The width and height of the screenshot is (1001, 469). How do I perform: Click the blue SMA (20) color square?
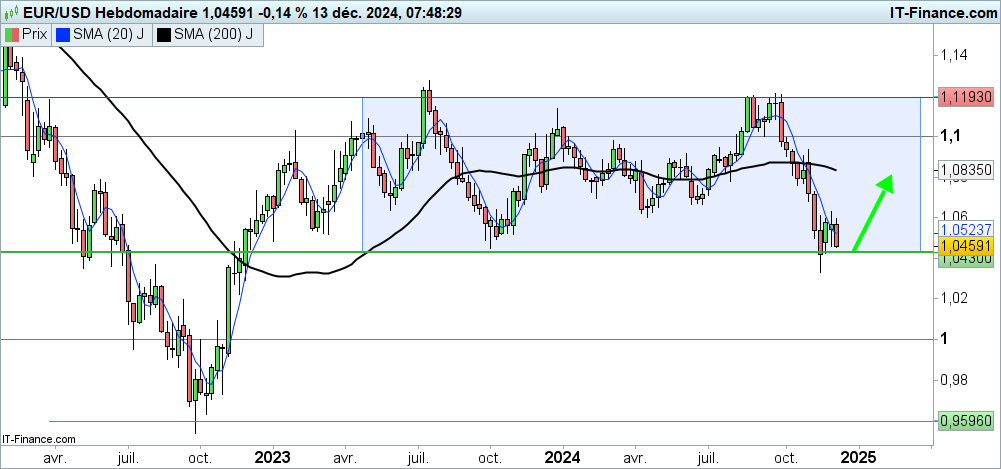point(64,34)
